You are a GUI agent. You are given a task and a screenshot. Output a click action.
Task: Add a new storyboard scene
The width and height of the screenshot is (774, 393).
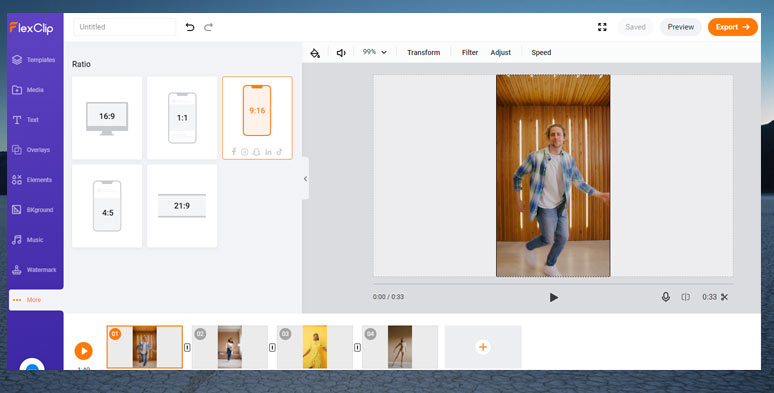coord(483,347)
